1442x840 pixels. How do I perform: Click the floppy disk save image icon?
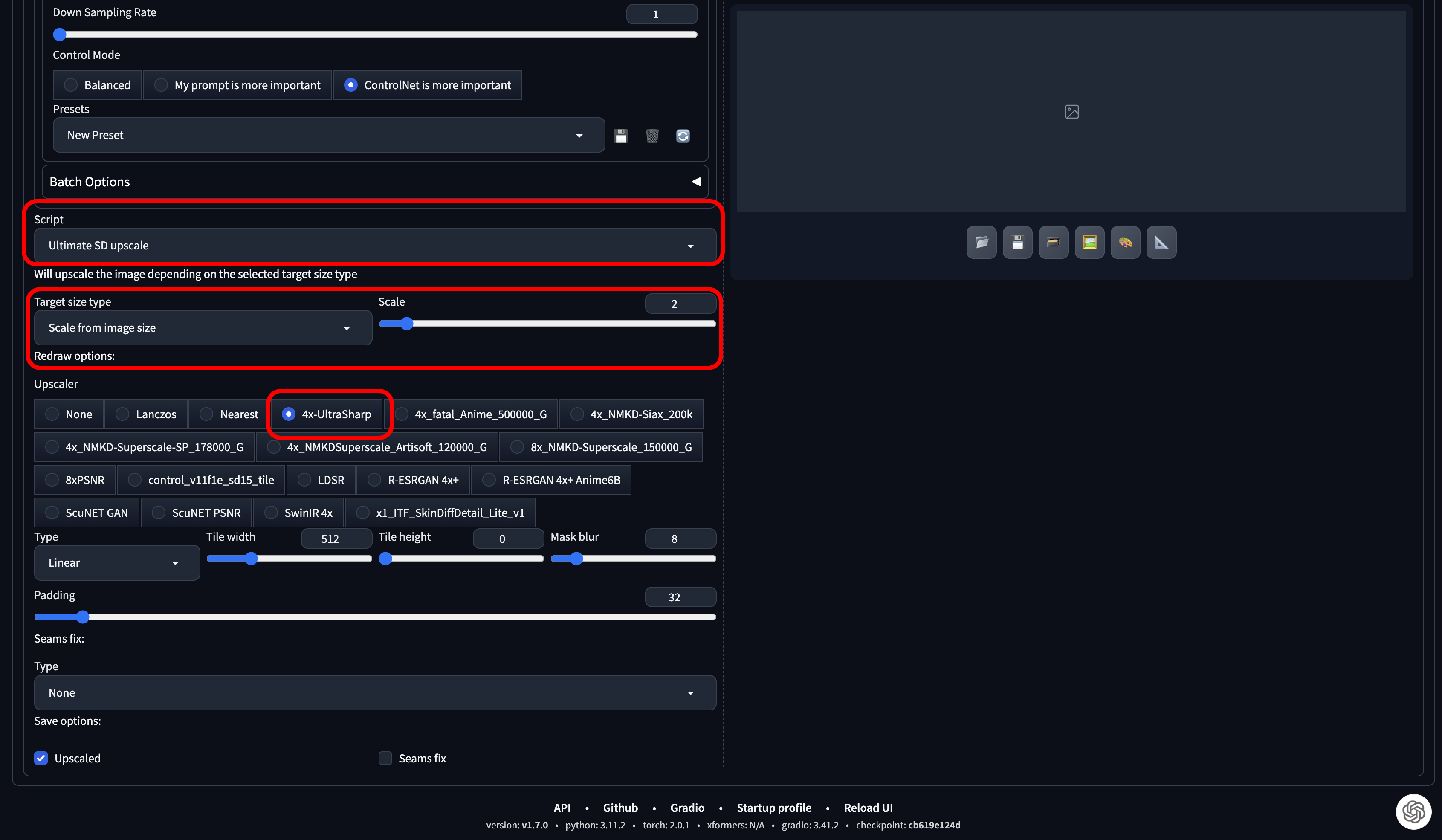point(1017,243)
